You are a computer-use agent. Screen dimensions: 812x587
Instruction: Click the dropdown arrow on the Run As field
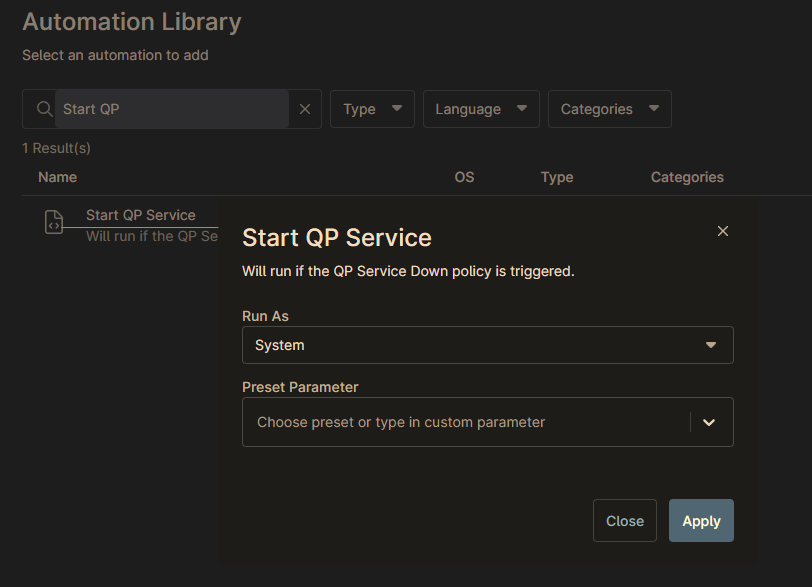click(x=711, y=344)
